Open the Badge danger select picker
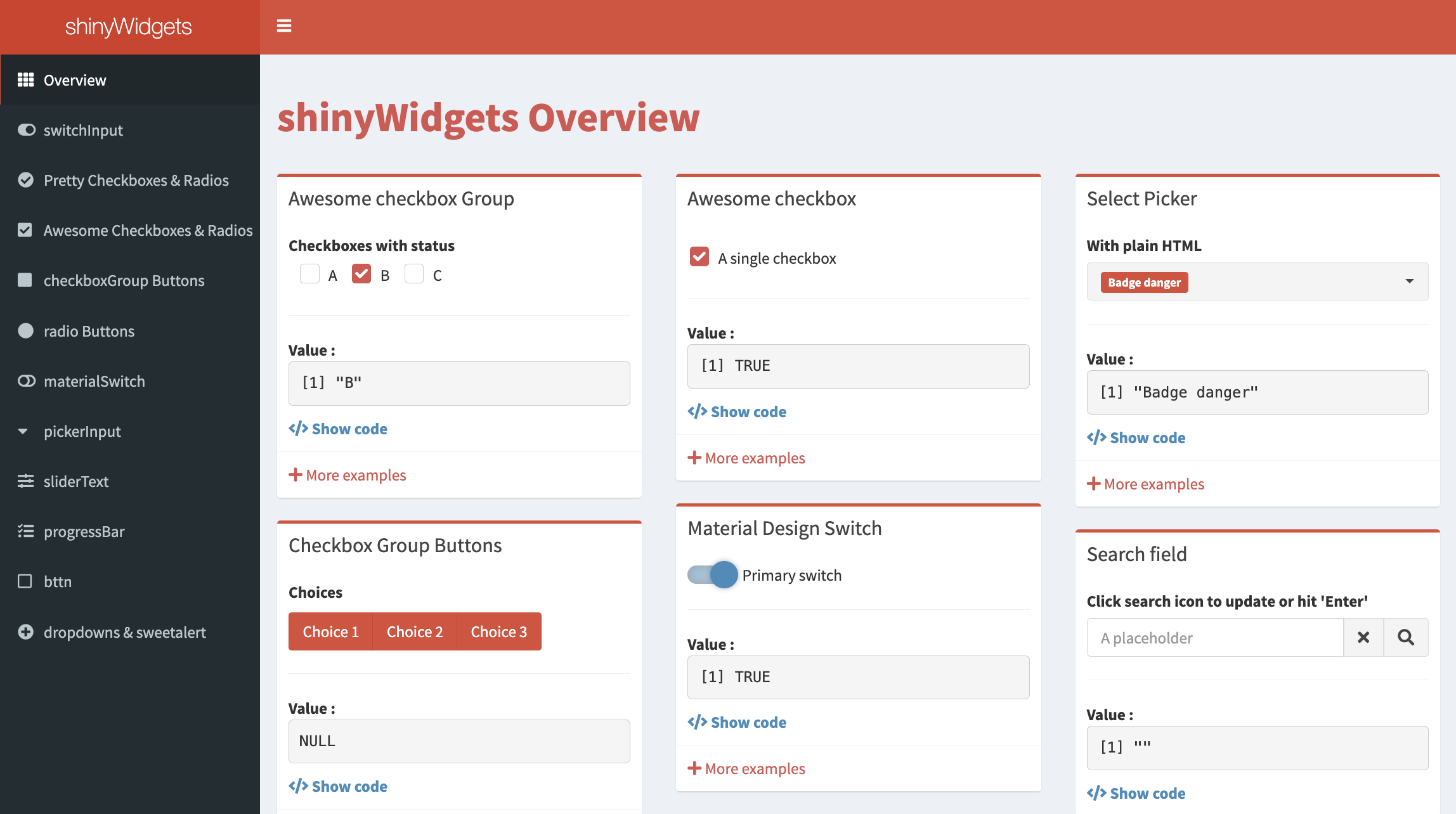 1257,281
